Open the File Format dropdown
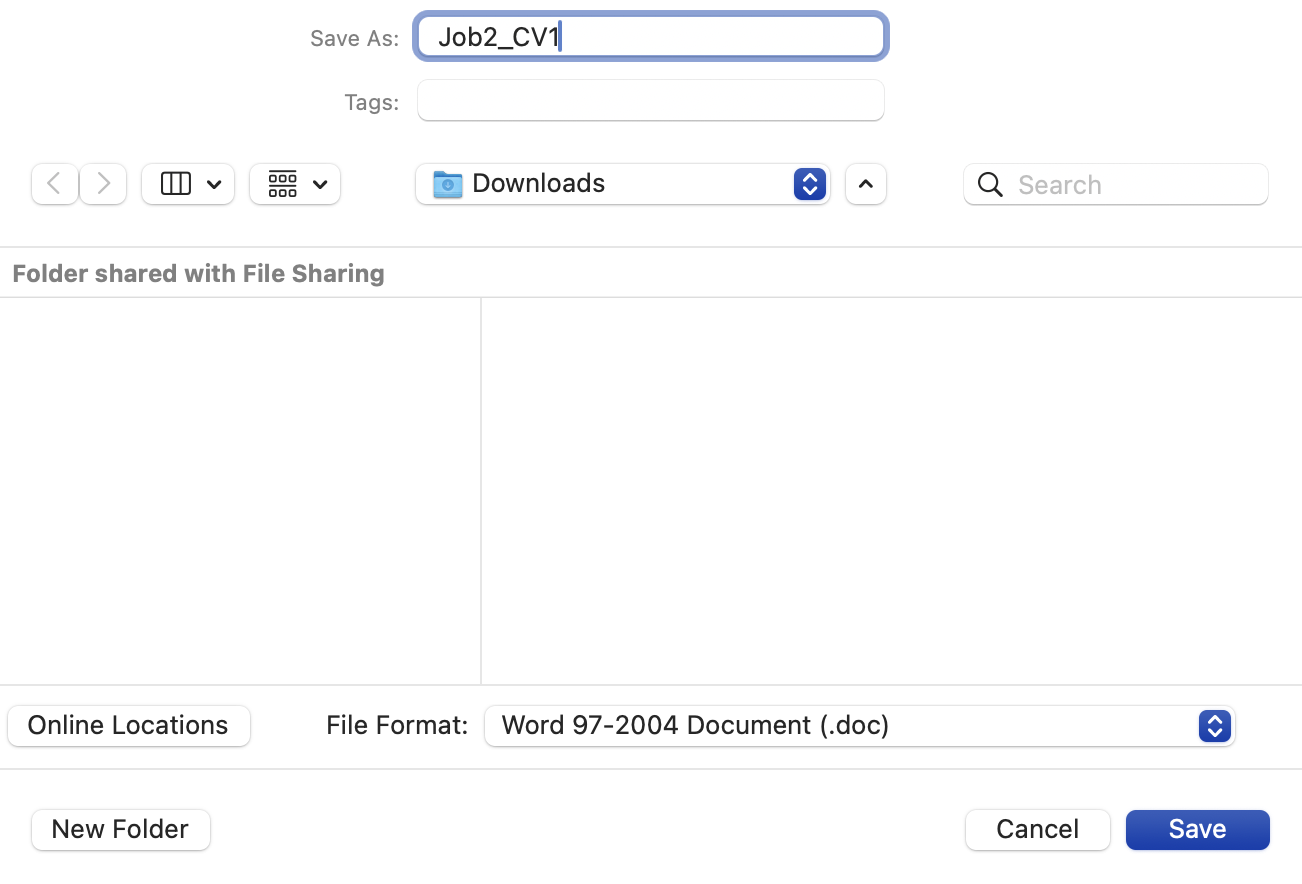 [860, 726]
